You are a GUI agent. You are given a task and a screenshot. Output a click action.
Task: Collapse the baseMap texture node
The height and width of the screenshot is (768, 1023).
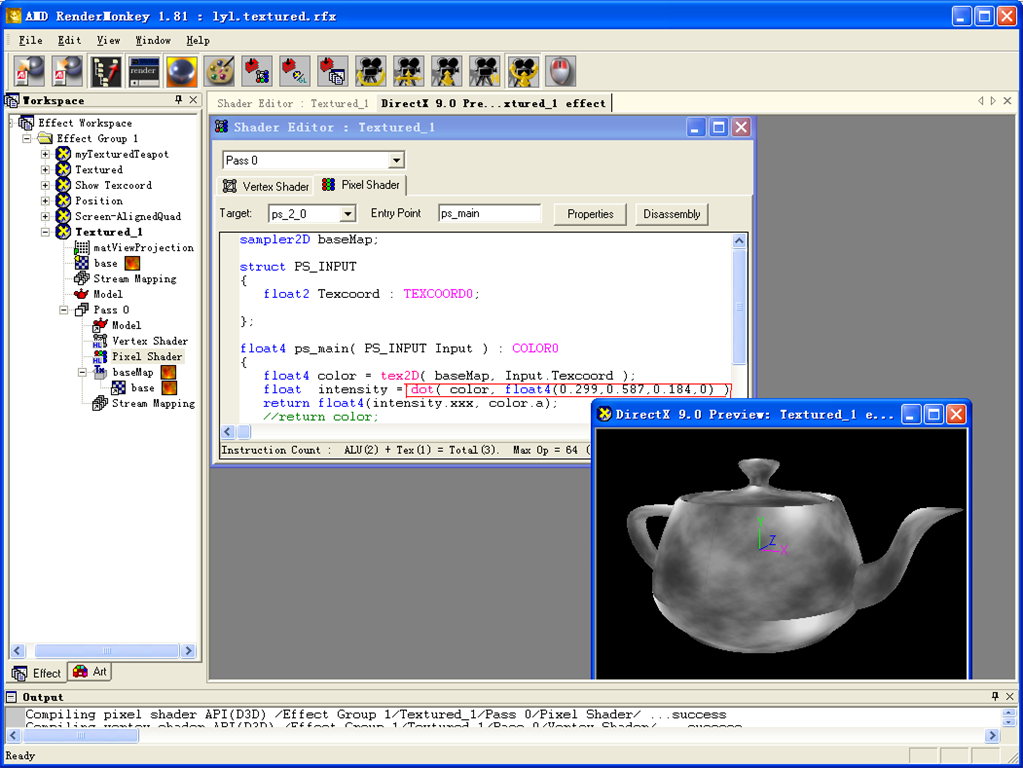pos(82,373)
